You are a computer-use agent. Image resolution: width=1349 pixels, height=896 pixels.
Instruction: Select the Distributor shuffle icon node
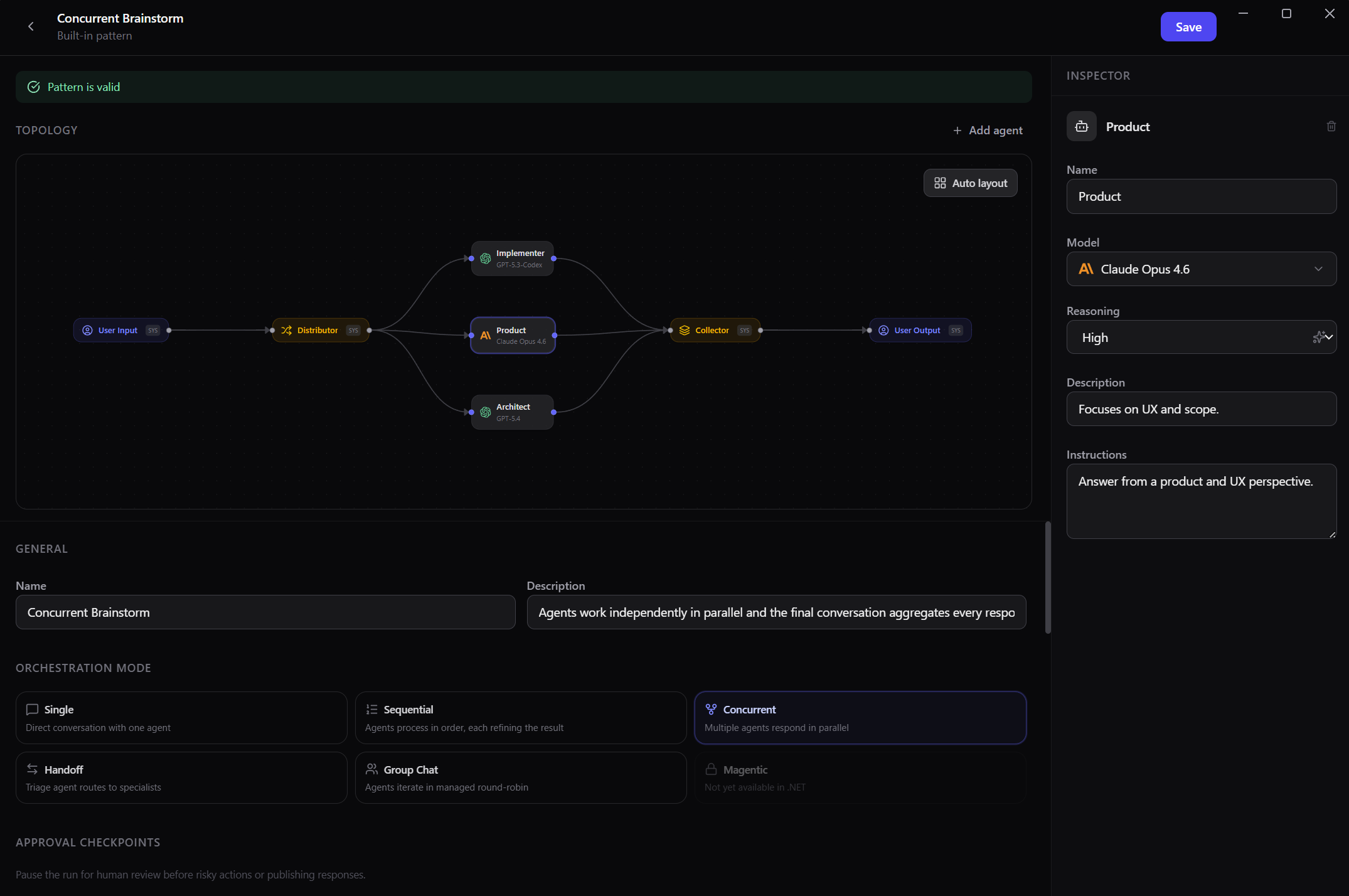(x=287, y=330)
